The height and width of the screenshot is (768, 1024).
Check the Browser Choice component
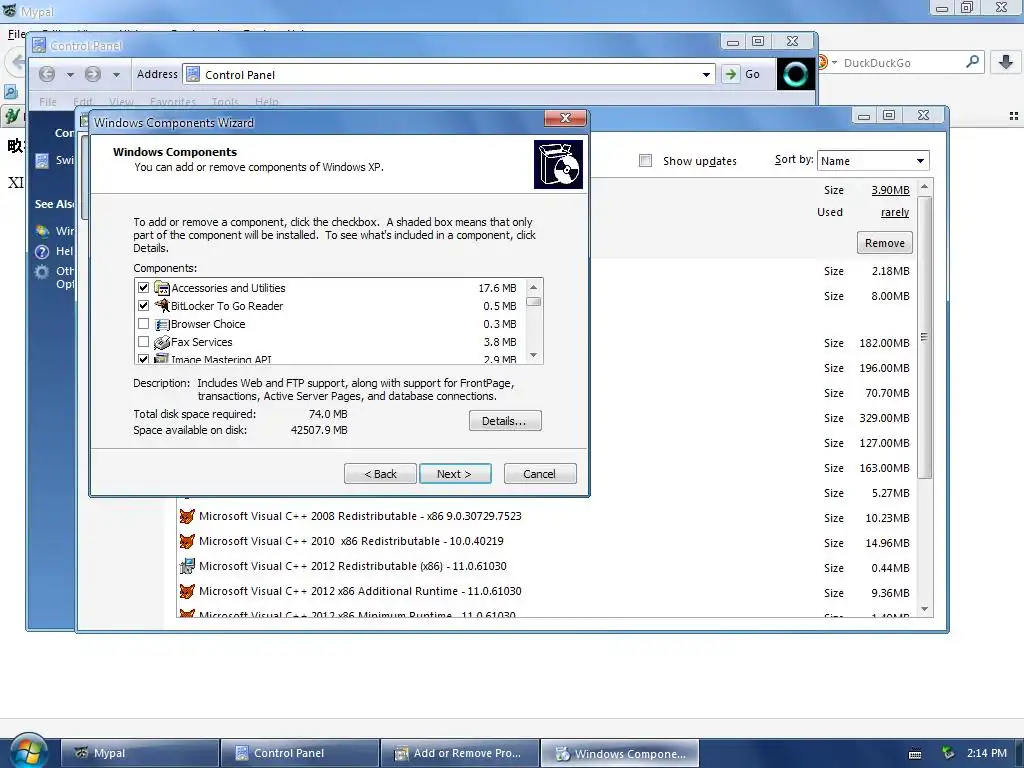point(144,323)
